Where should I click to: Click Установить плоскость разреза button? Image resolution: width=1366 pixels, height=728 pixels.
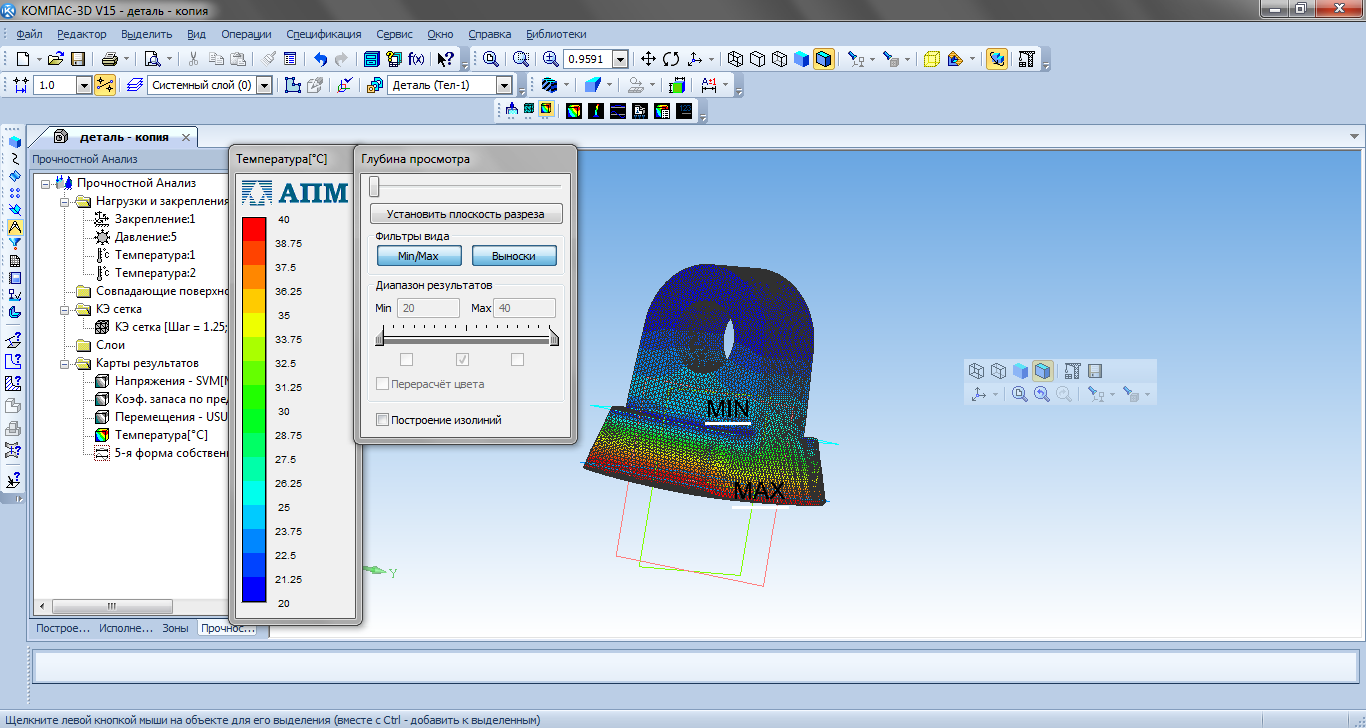pyautogui.click(x=466, y=214)
